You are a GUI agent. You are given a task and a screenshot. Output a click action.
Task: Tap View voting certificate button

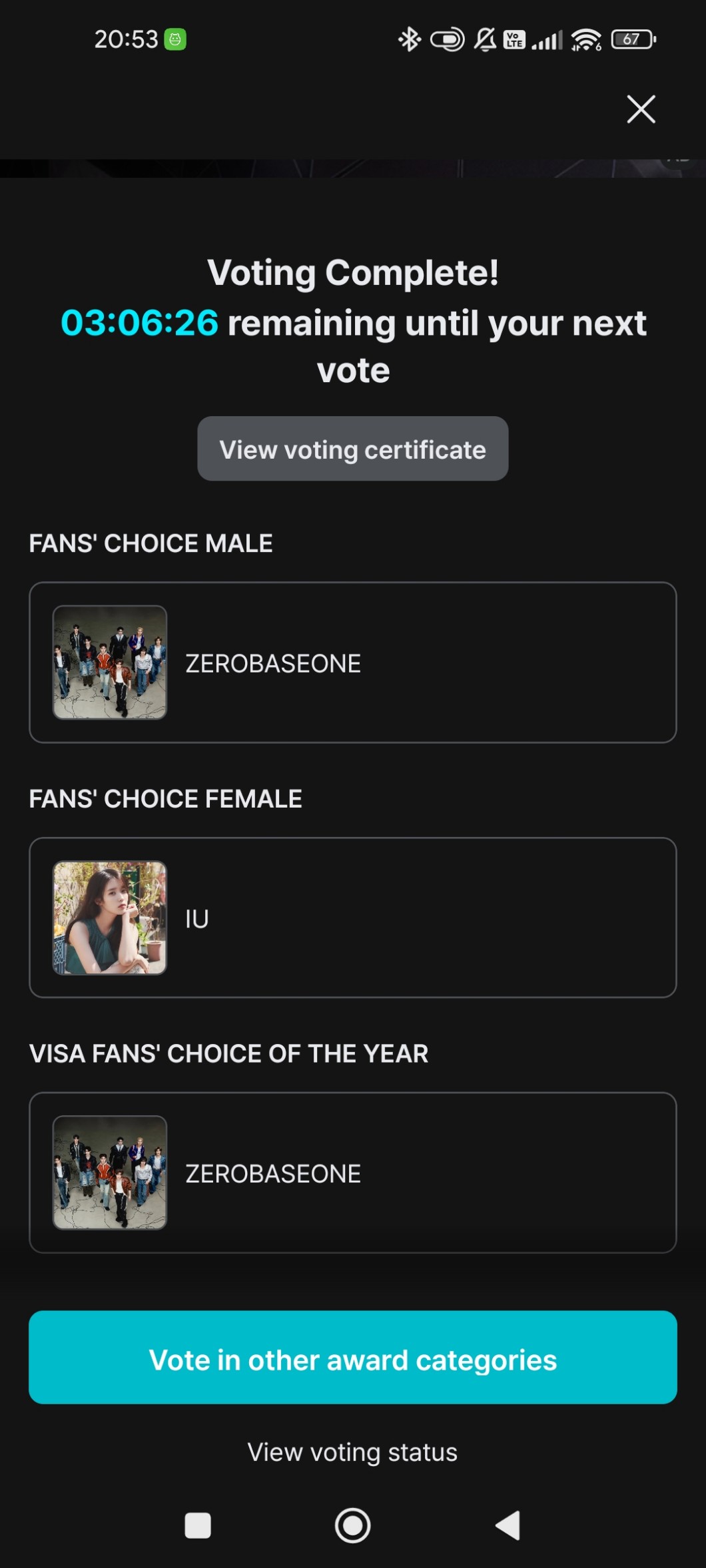point(352,449)
